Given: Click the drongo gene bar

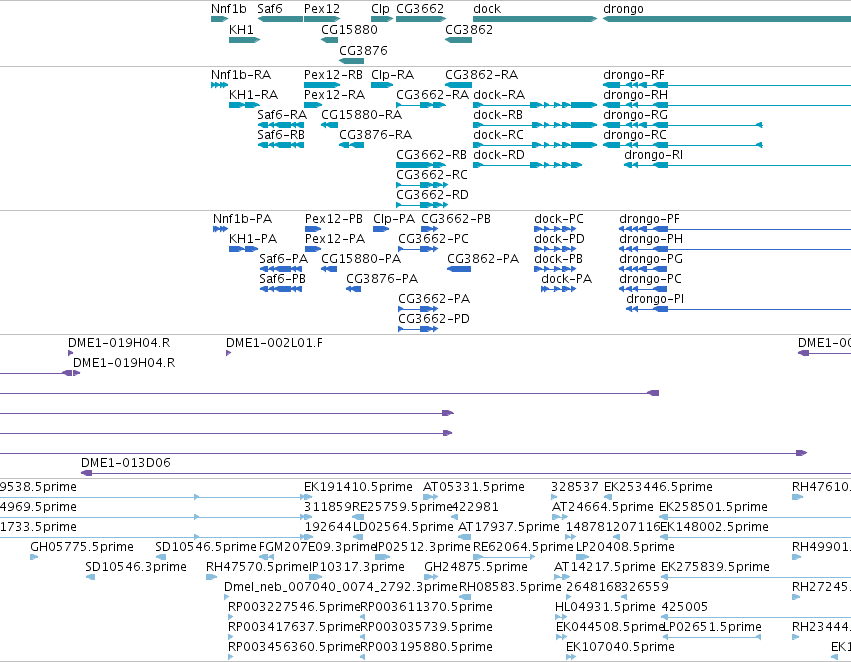Looking at the screenshot, I should (x=727, y=19).
